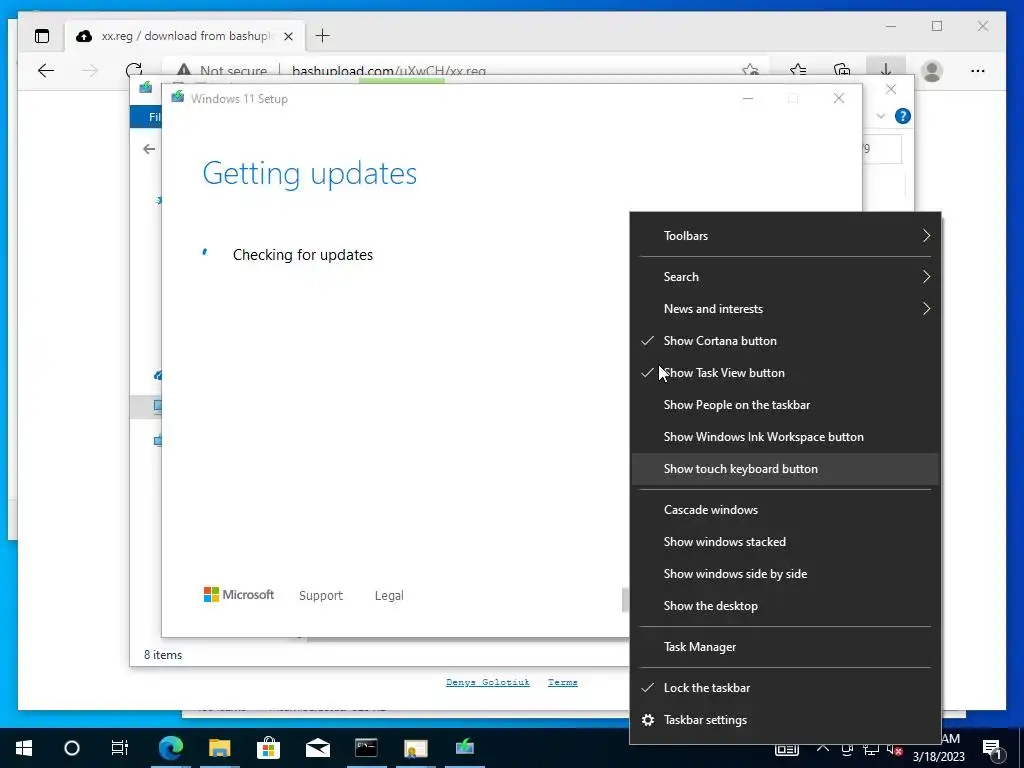Click the '8 items' status text
Viewport: 1024px width, 768px height.
[163, 655]
